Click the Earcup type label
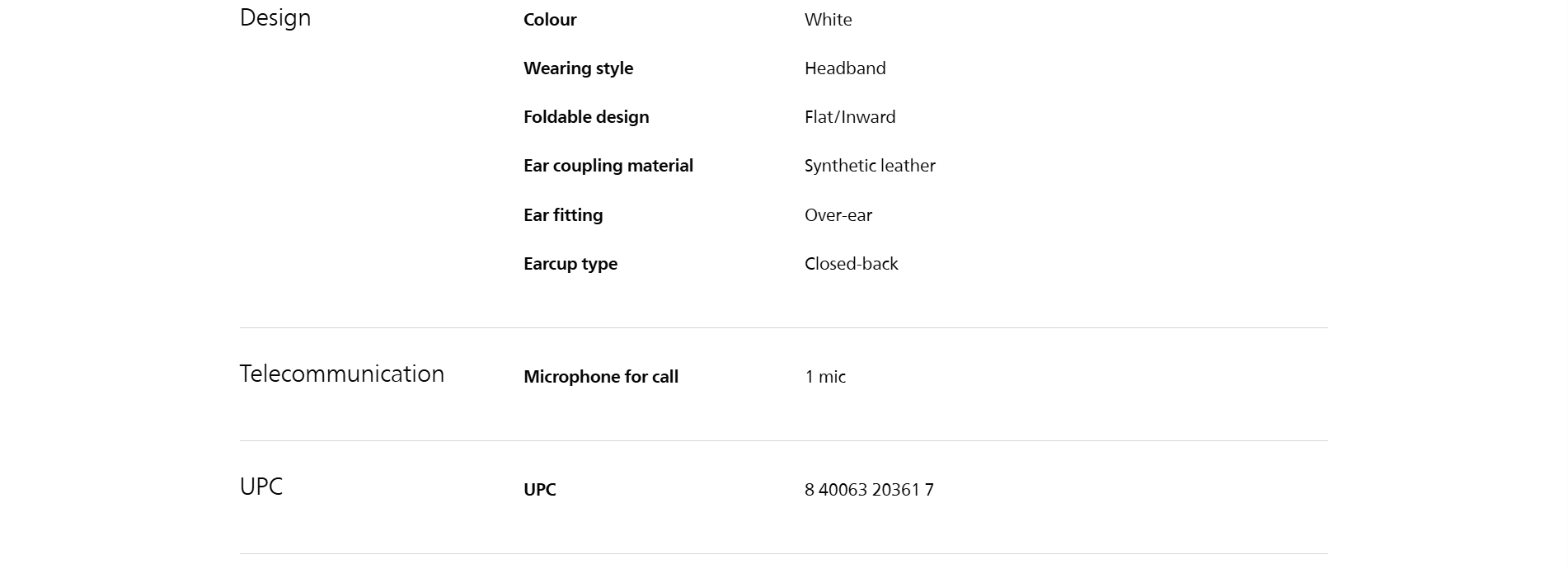This screenshot has width=1568, height=569. [570, 264]
